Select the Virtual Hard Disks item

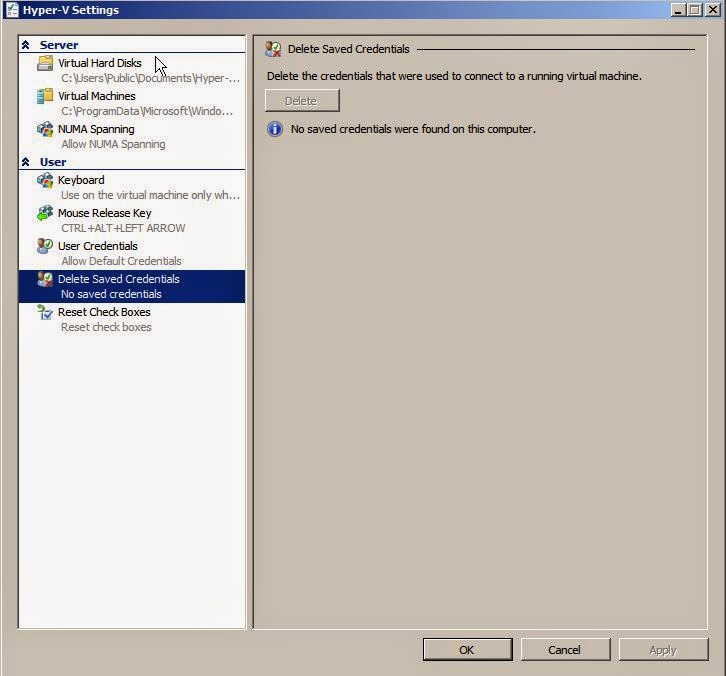coord(132,70)
